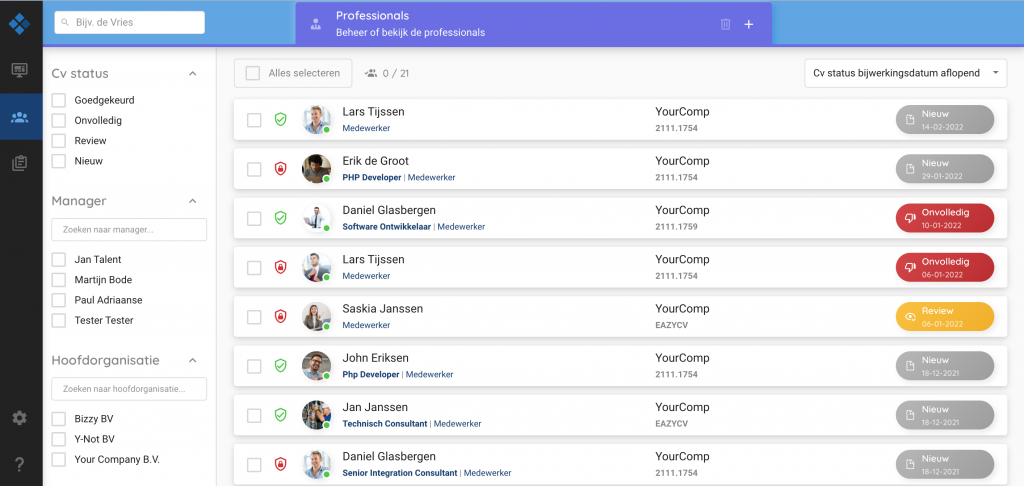Open the Cv status sort order dropdown

[906, 73]
